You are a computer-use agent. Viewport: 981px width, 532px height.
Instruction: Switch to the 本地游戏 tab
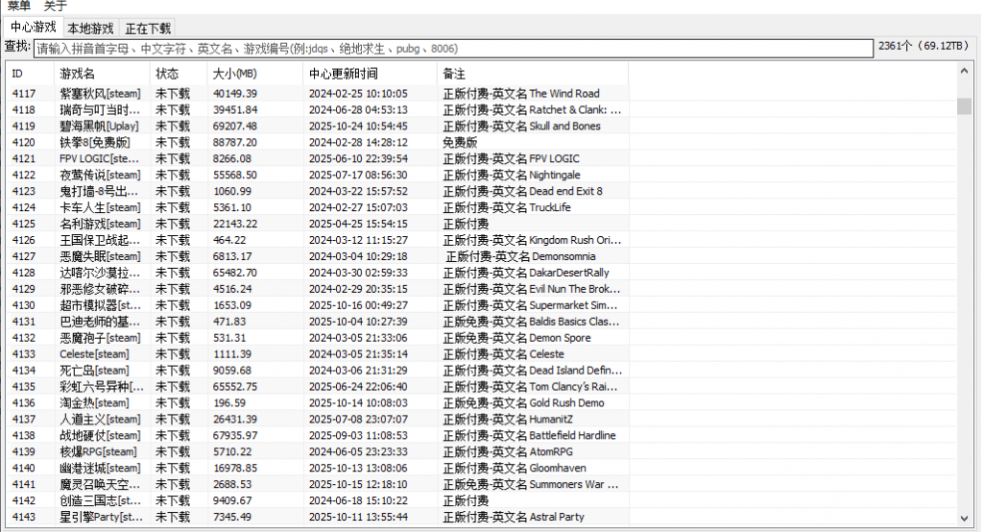pyautogui.click(x=90, y=29)
